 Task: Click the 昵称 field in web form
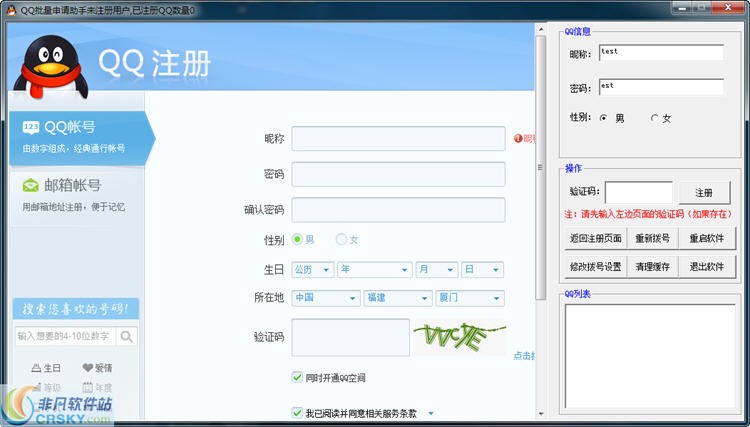pos(398,138)
